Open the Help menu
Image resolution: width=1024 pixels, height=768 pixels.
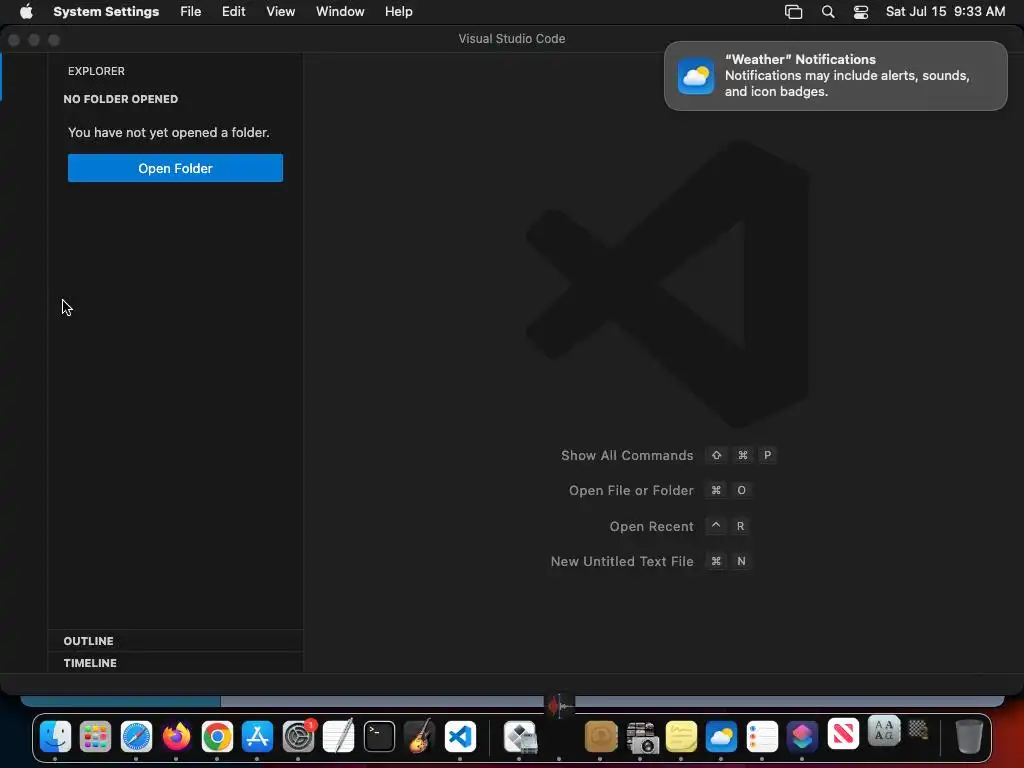[x=398, y=12]
